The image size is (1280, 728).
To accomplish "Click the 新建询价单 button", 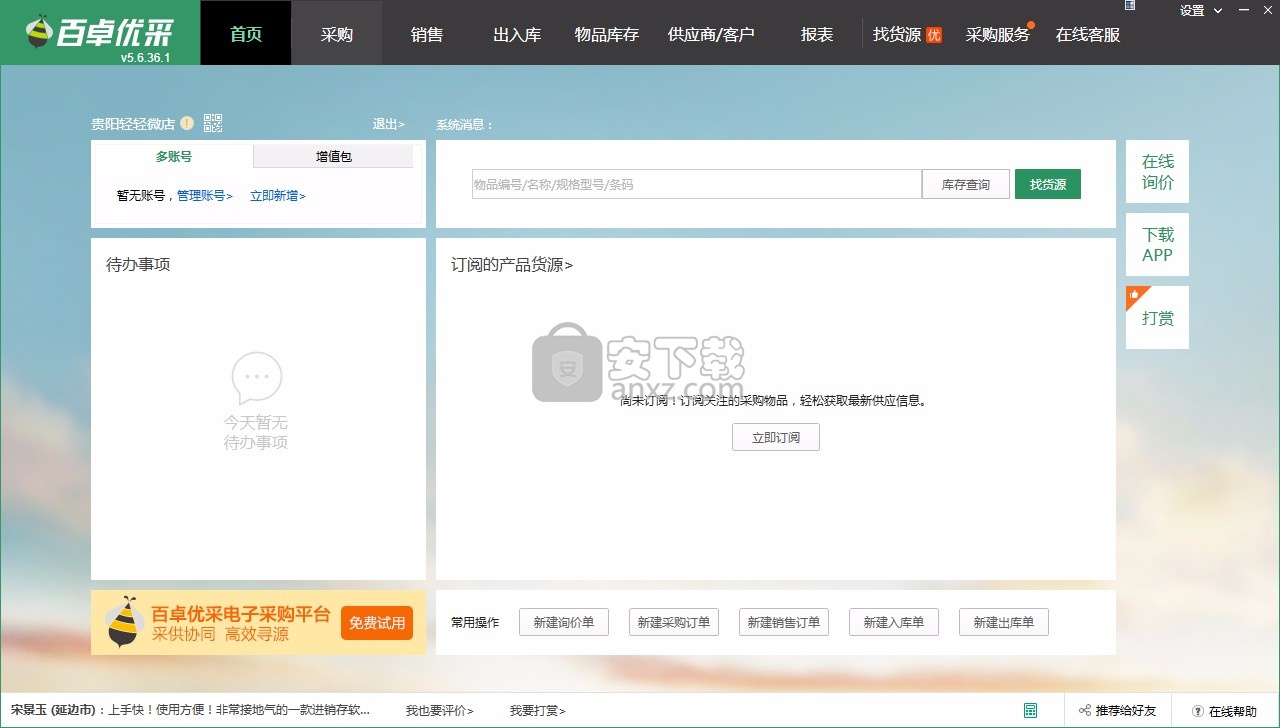I will pos(564,622).
